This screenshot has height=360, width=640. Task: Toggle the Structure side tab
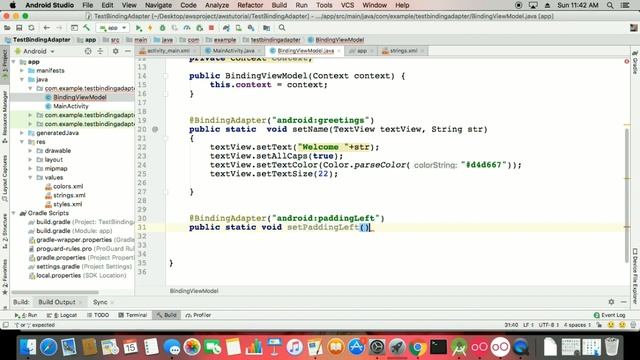(x=5, y=231)
